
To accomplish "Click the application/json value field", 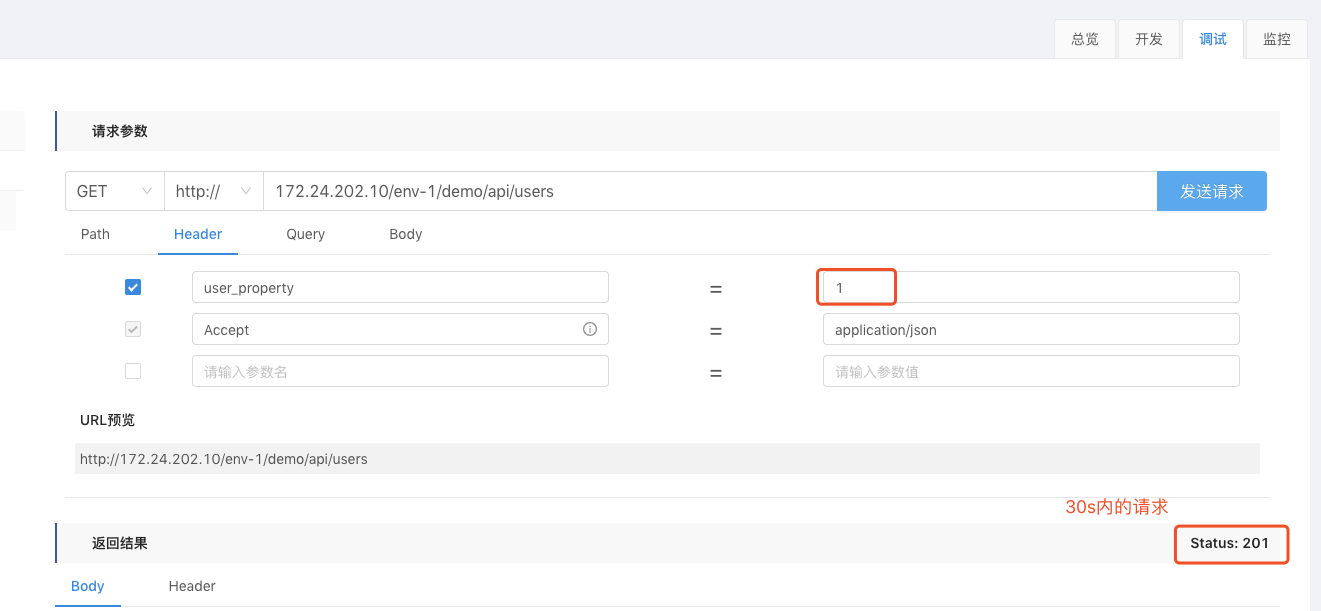I will [1030, 329].
